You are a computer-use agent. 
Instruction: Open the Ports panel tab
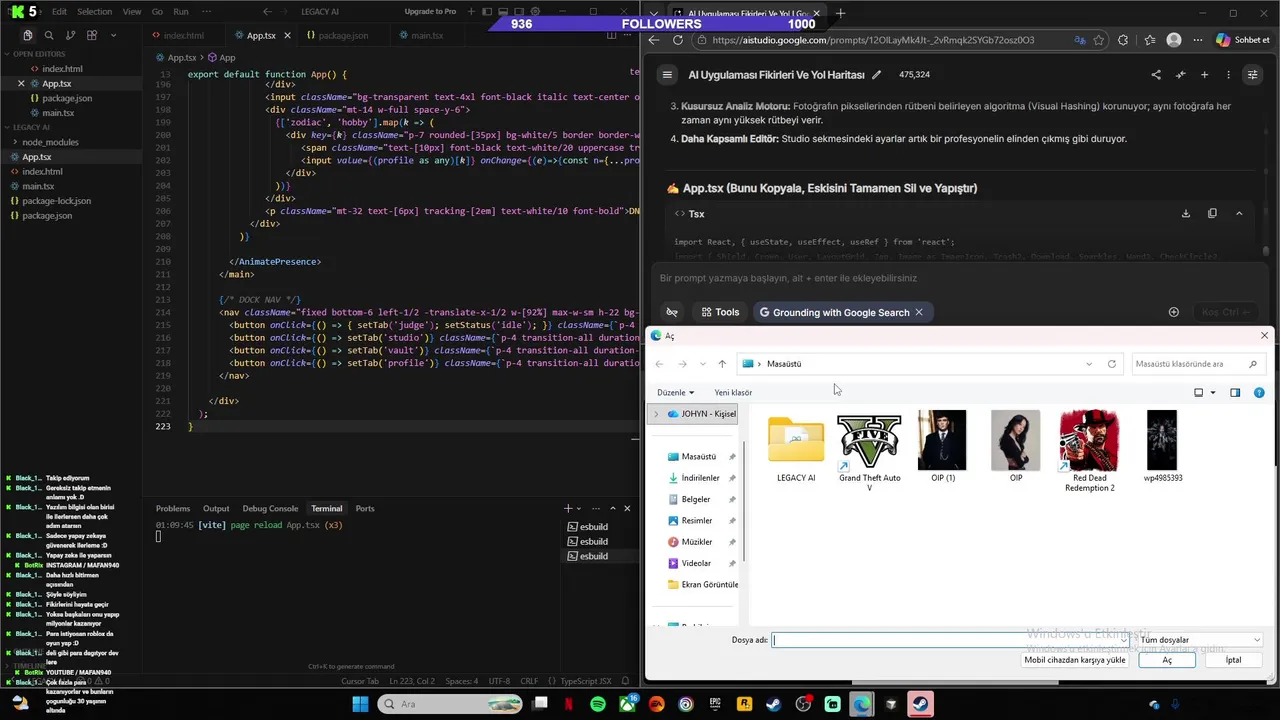point(365,508)
